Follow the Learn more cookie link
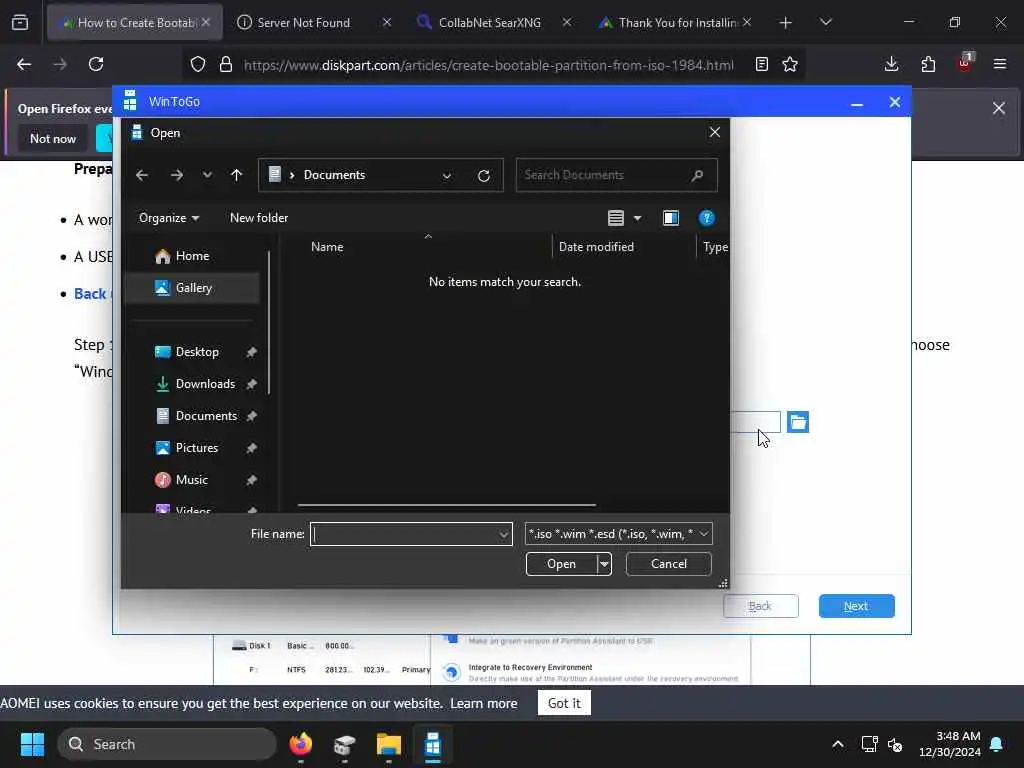Viewport: 1024px width, 768px height. click(484, 703)
